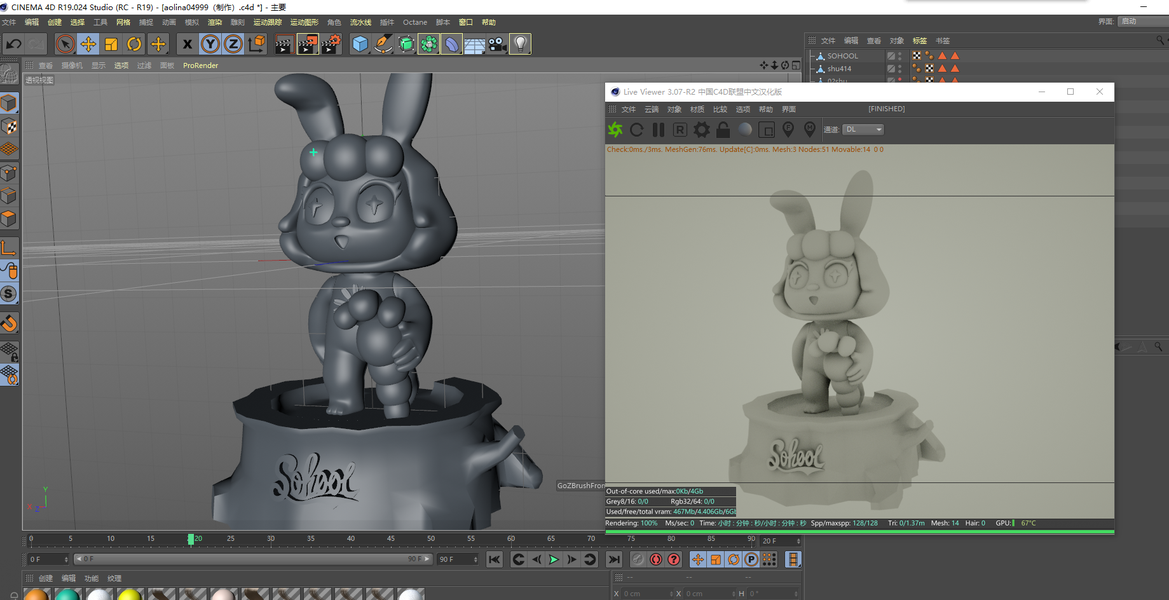Click the 90 F end frame field
Image resolution: width=1169 pixels, height=600 pixels.
point(457,559)
